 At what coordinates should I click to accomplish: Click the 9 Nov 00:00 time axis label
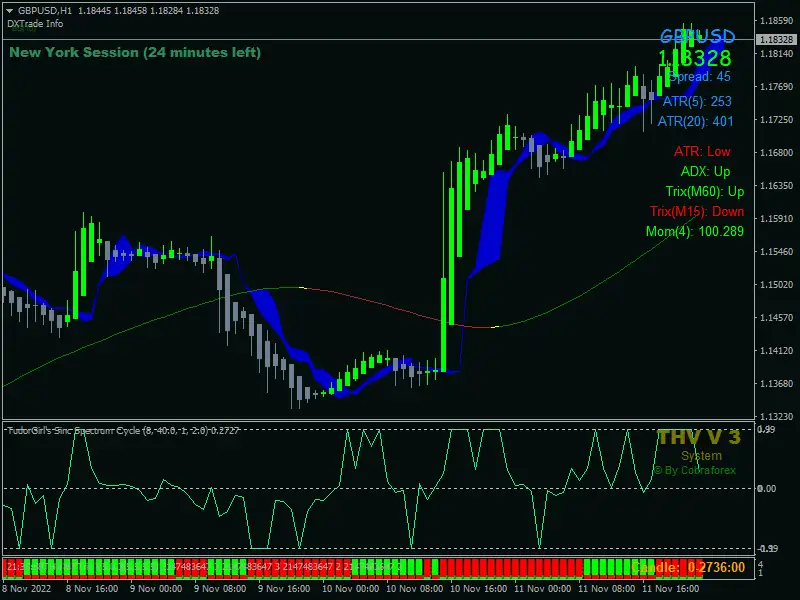pyautogui.click(x=156, y=589)
